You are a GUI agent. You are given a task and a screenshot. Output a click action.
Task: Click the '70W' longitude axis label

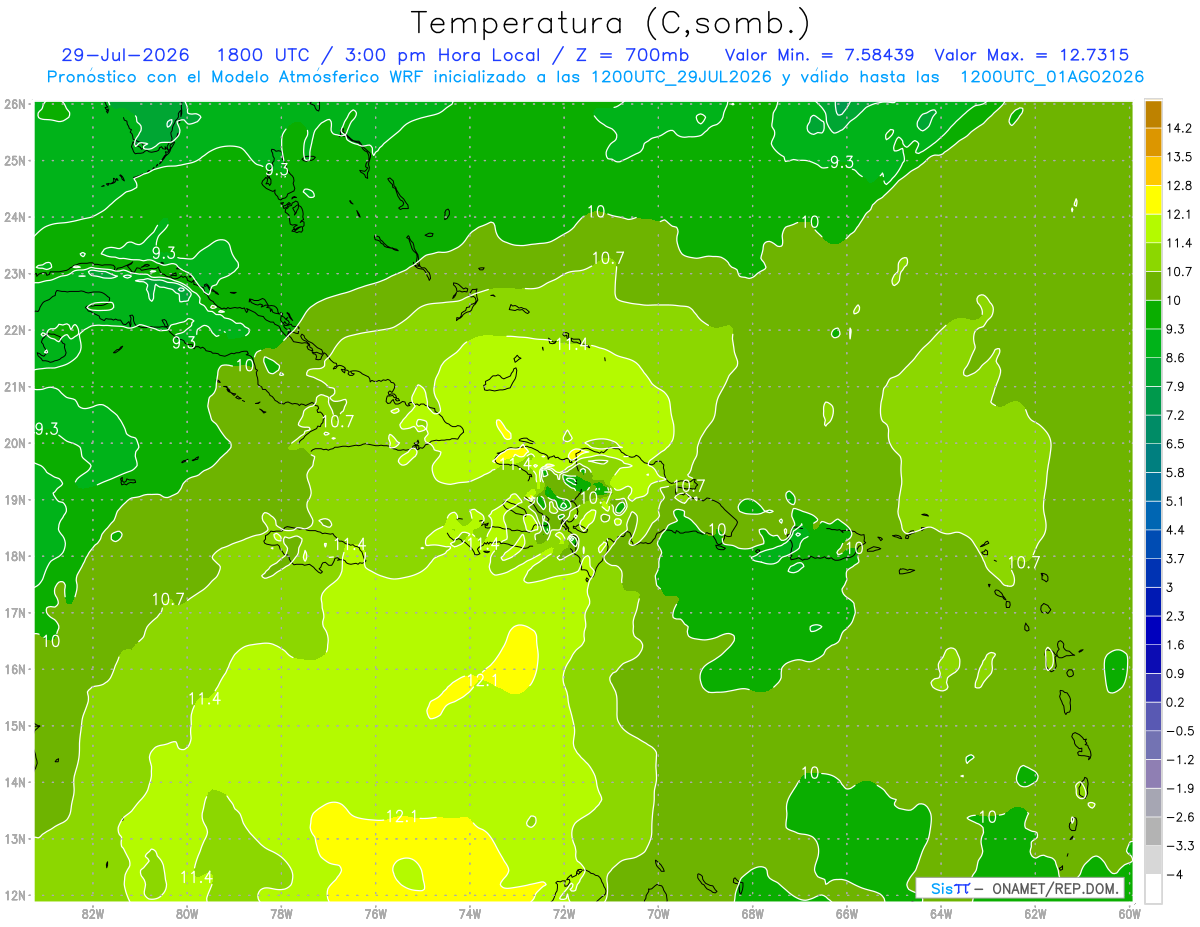pos(658,913)
